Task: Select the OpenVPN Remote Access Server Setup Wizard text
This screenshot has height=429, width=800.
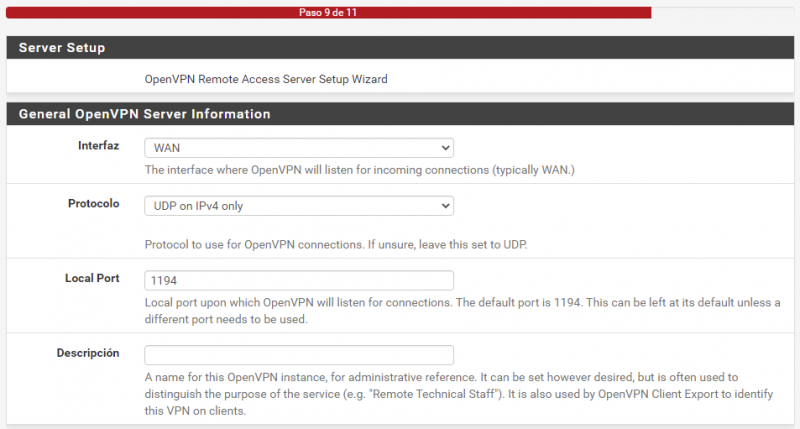Action: [x=266, y=78]
